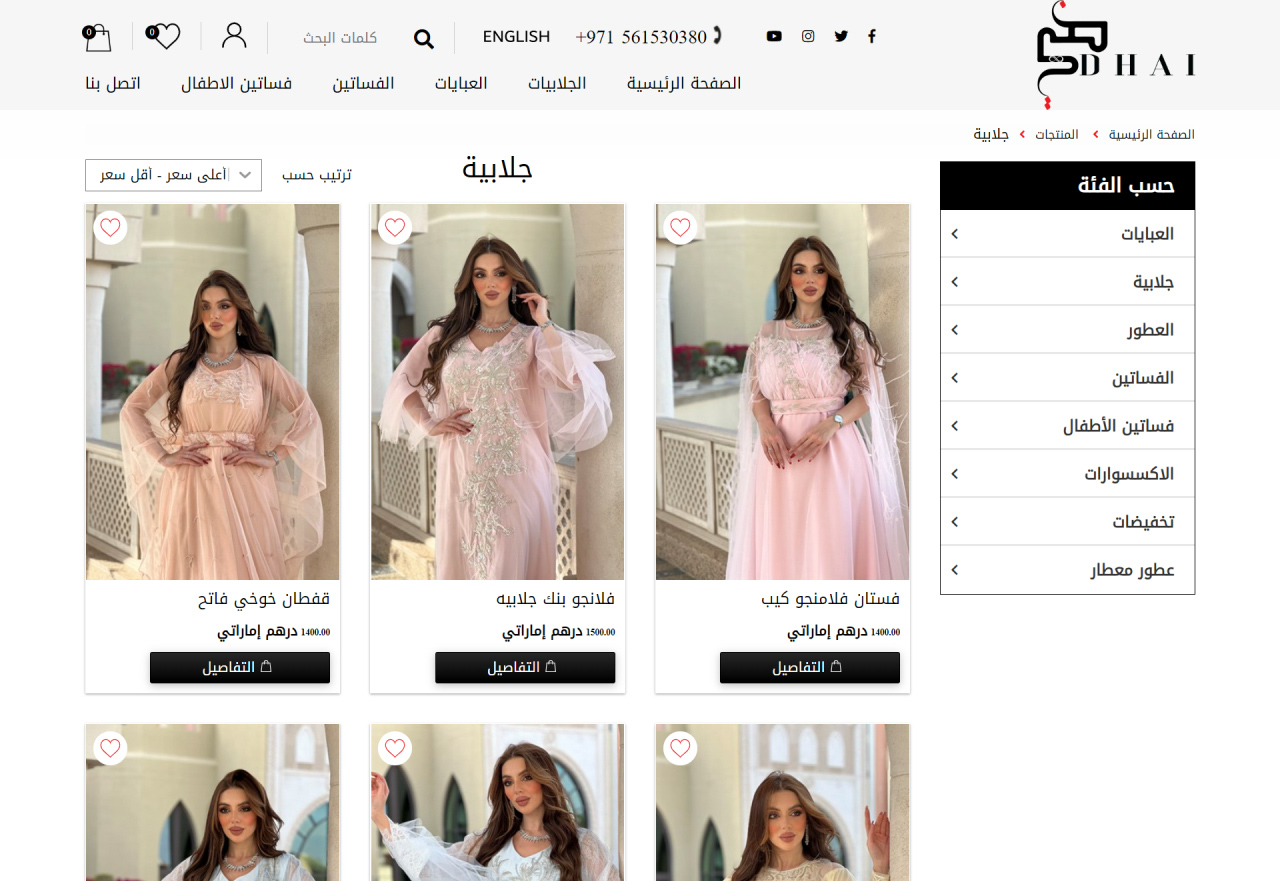Expand the عطور معطار category chevron
1280x881 pixels.
[954, 570]
